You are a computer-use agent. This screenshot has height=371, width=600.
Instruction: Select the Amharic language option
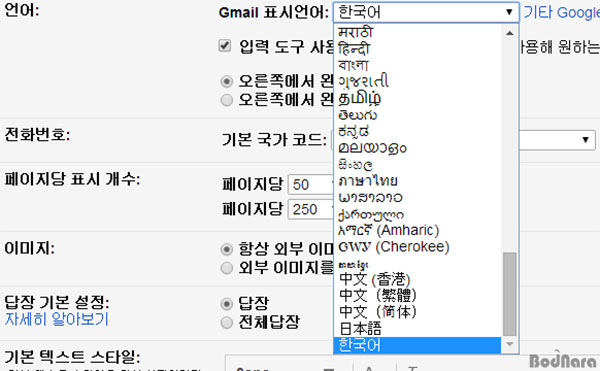point(389,230)
